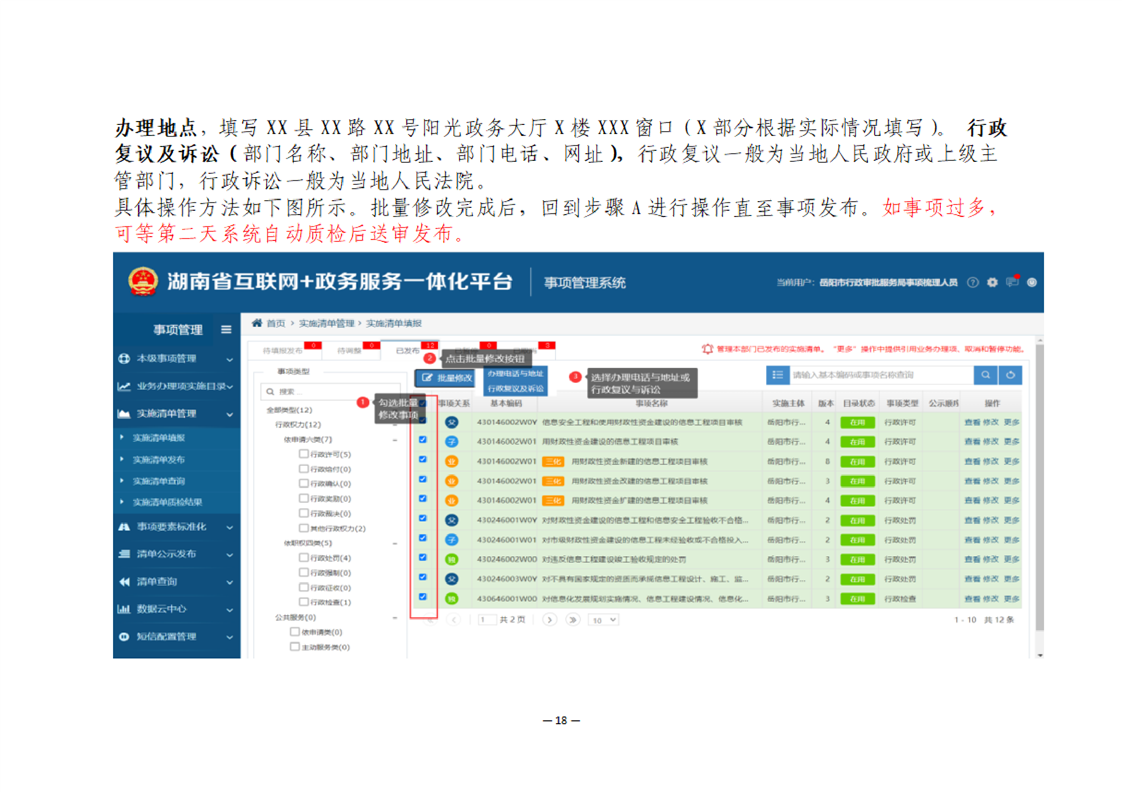Click the refresh icon next to search

click(x=1011, y=375)
